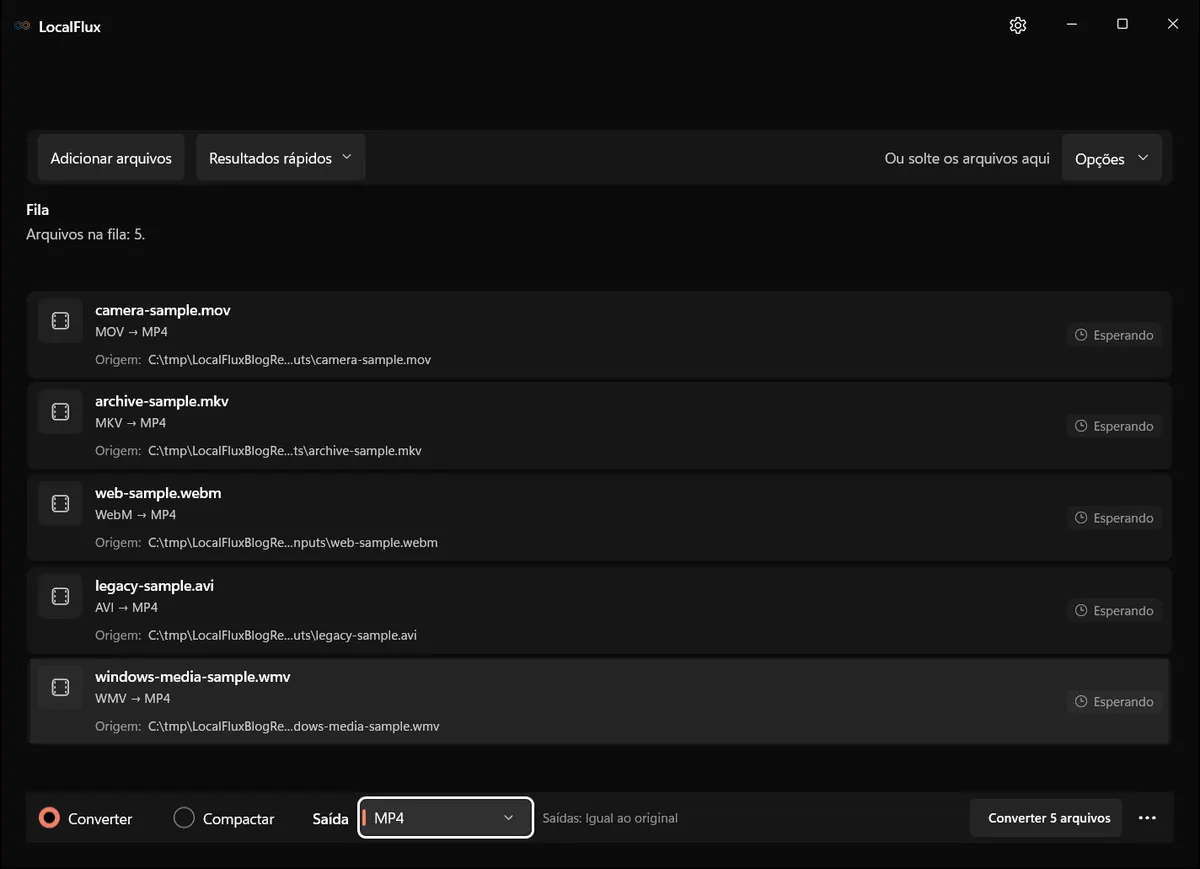Image resolution: width=1200 pixels, height=869 pixels.
Task: Open the MP4 output format combo box
Action: (445, 818)
